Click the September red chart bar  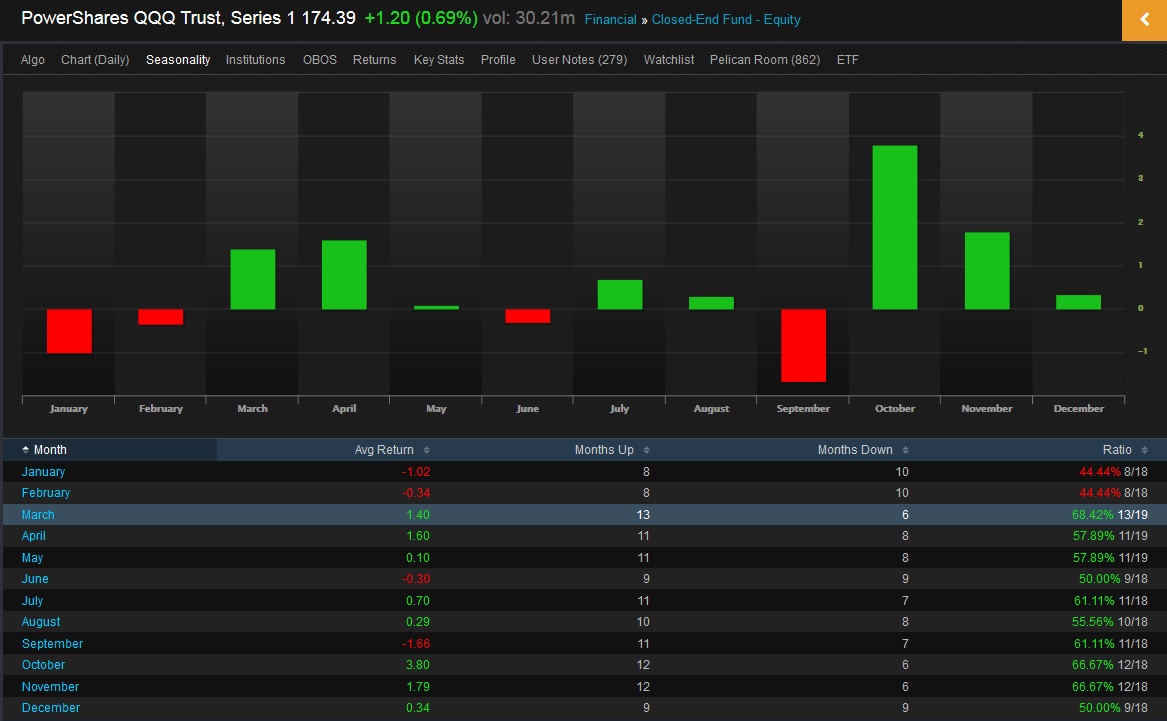803,345
